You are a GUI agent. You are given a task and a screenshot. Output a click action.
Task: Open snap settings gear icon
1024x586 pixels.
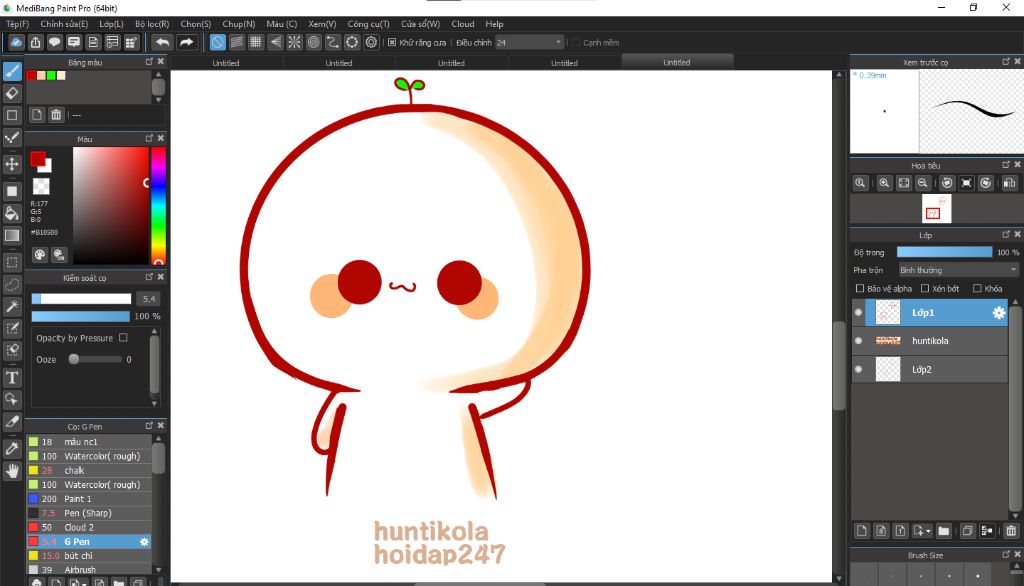pyautogui.click(x=372, y=42)
